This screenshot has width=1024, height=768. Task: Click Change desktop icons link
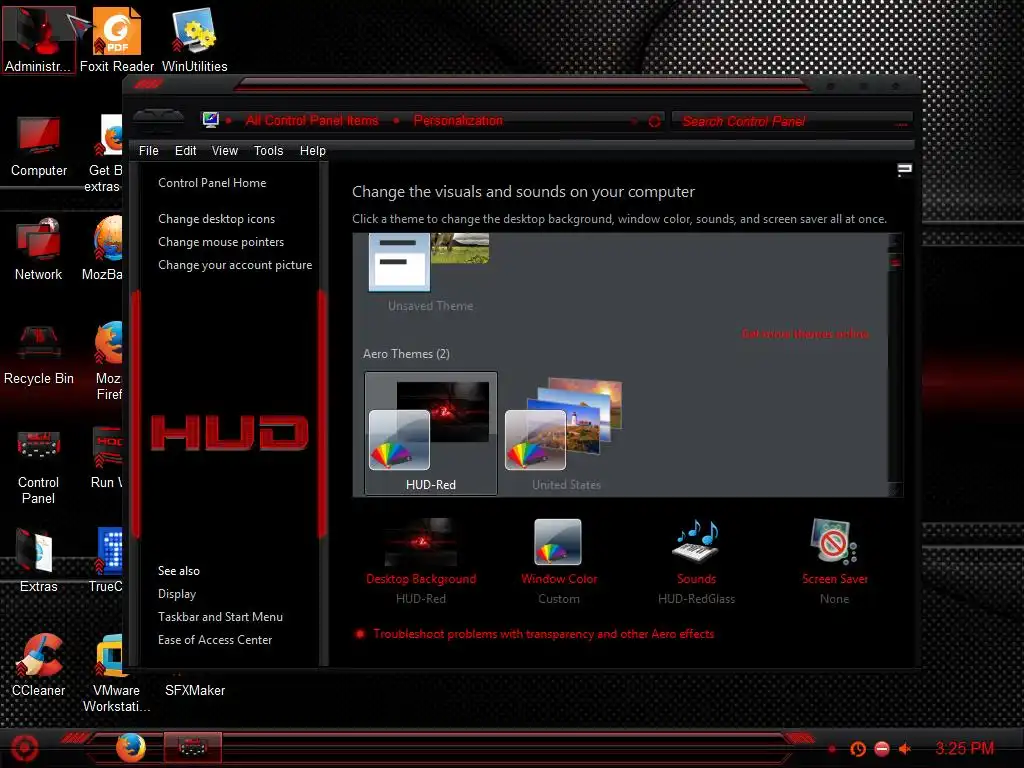(x=216, y=219)
